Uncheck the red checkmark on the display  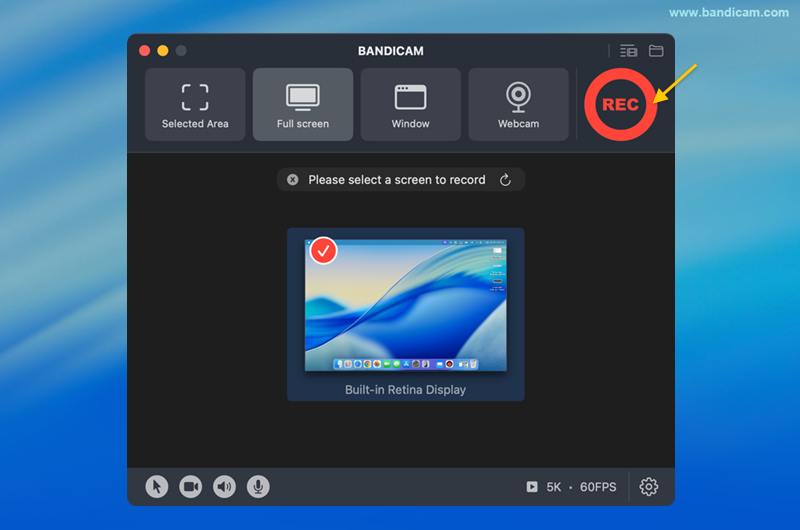(x=323, y=251)
